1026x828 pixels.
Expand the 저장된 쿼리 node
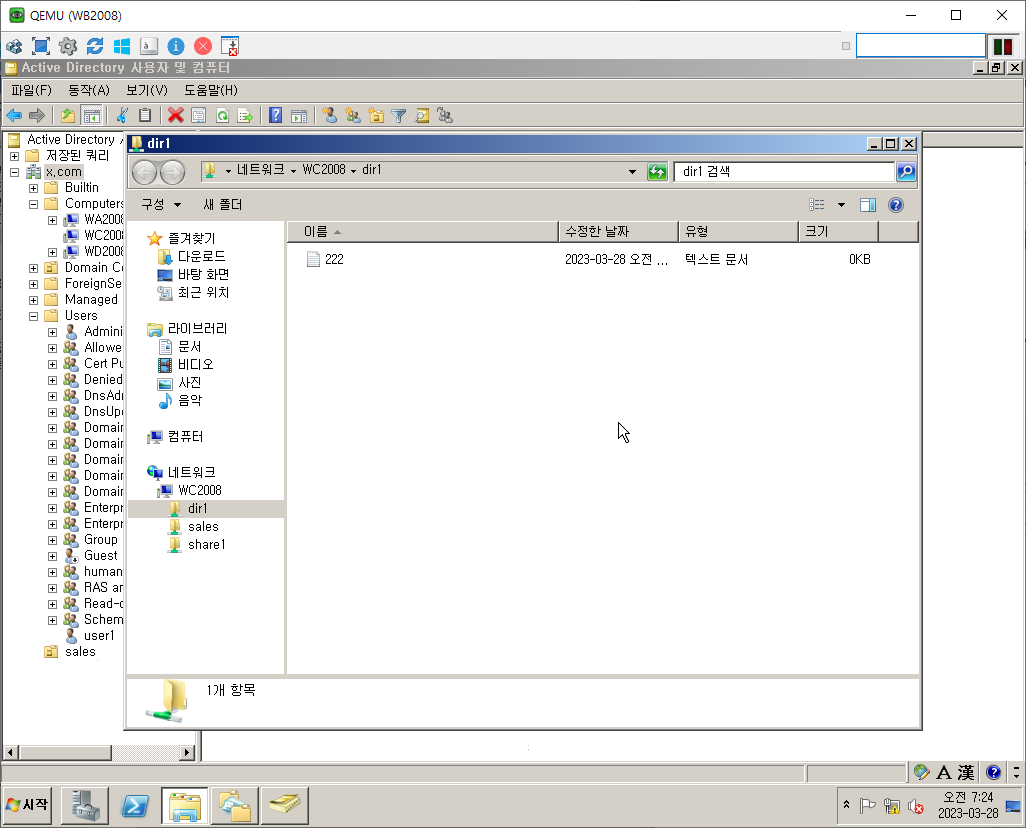[14, 156]
